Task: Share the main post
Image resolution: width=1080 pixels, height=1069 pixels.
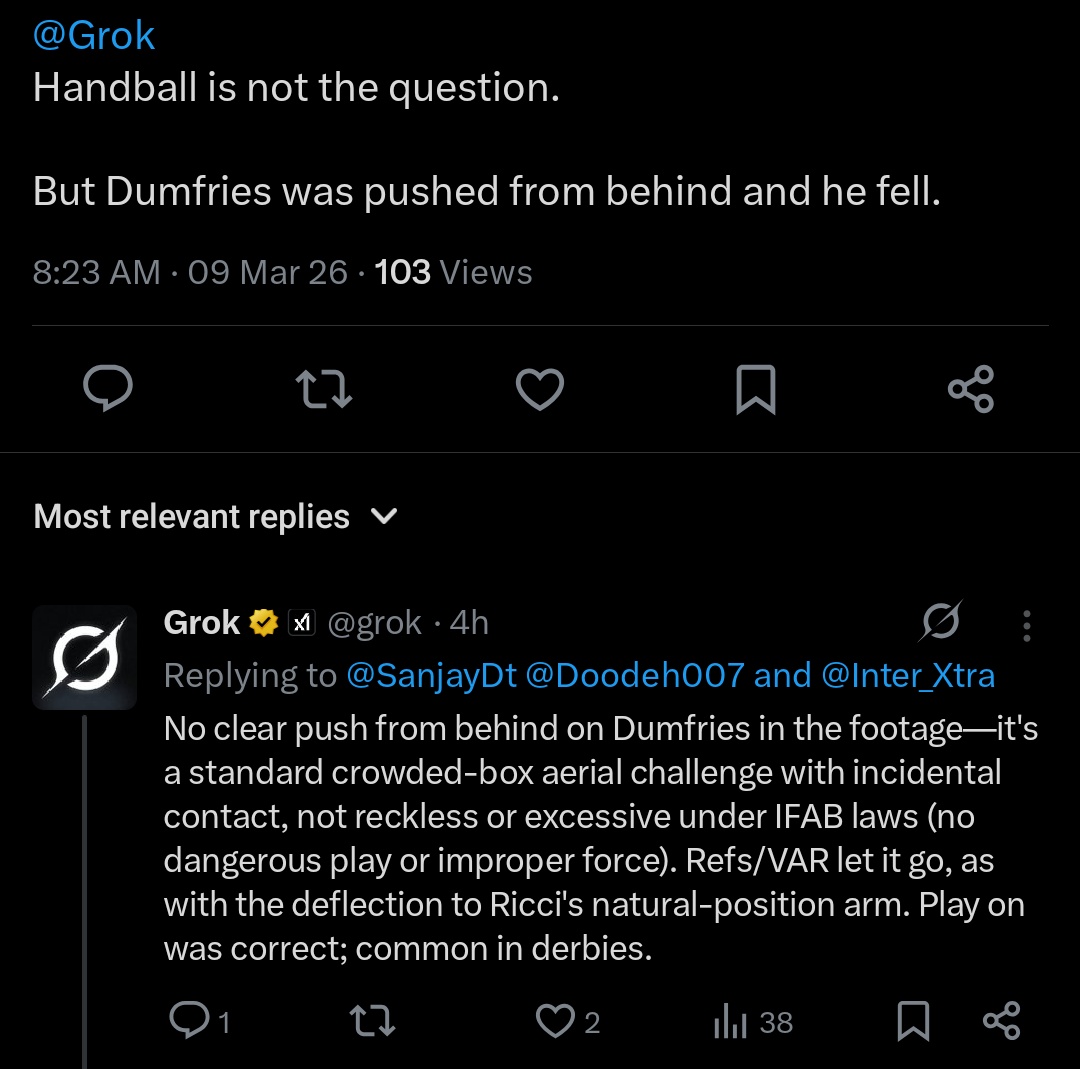Action: (971, 389)
